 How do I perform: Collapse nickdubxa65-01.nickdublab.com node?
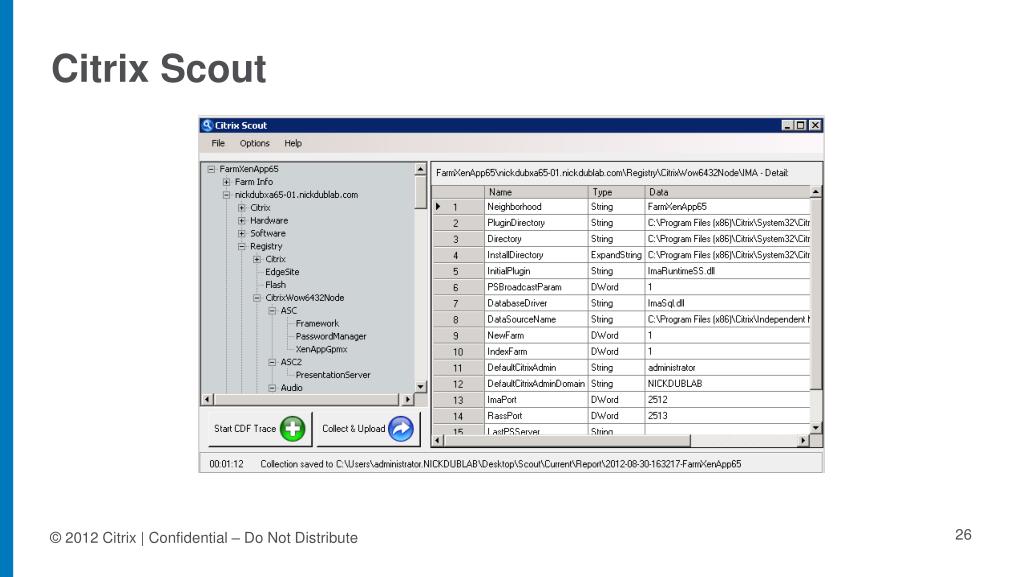(226, 195)
